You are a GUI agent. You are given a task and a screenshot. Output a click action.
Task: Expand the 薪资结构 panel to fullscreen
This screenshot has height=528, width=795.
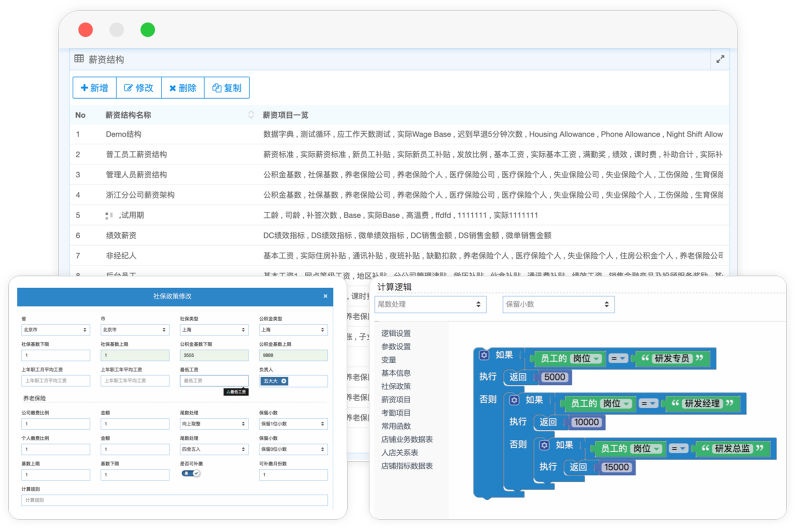click(x=719, y=60)
